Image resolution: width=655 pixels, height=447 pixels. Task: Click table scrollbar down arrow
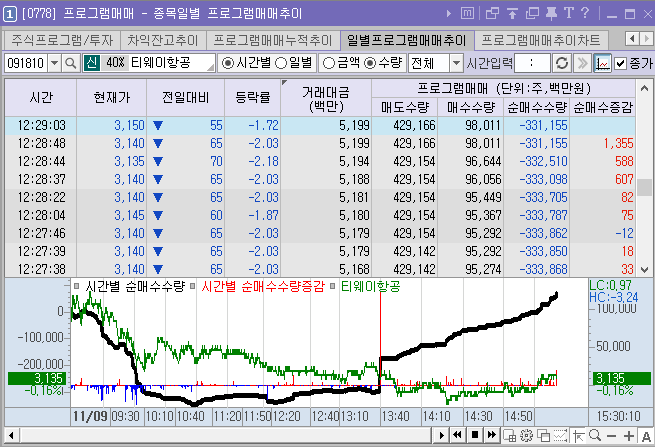pos(644,270)
